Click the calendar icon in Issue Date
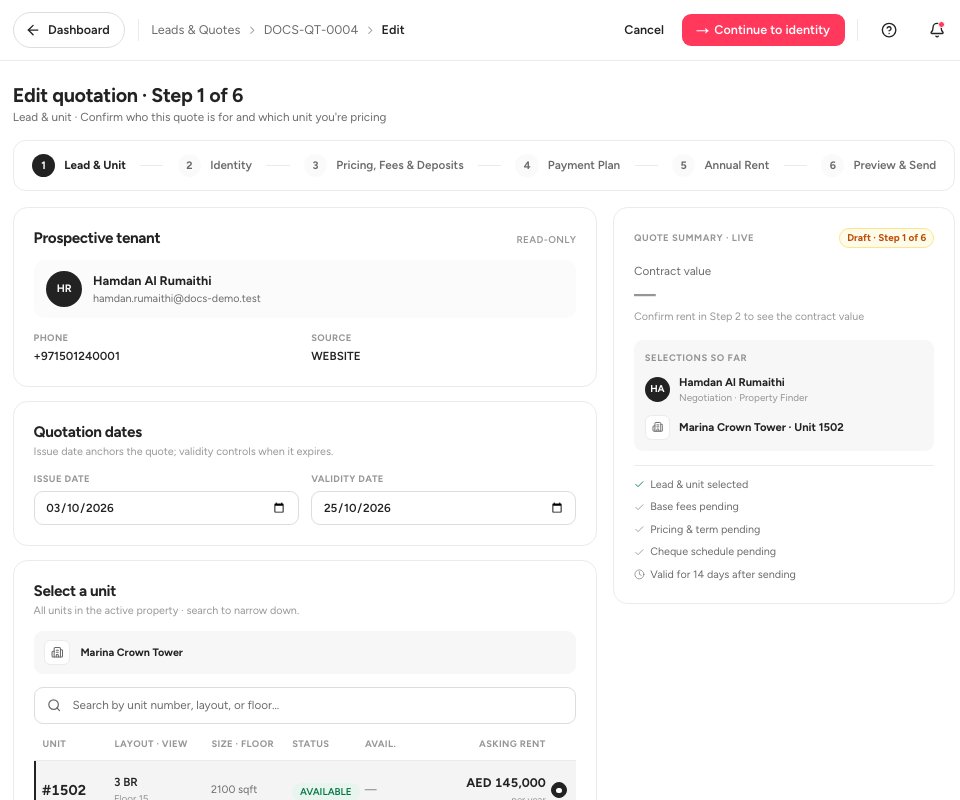Screen dimensions: 960x800 tap(279, 507)
